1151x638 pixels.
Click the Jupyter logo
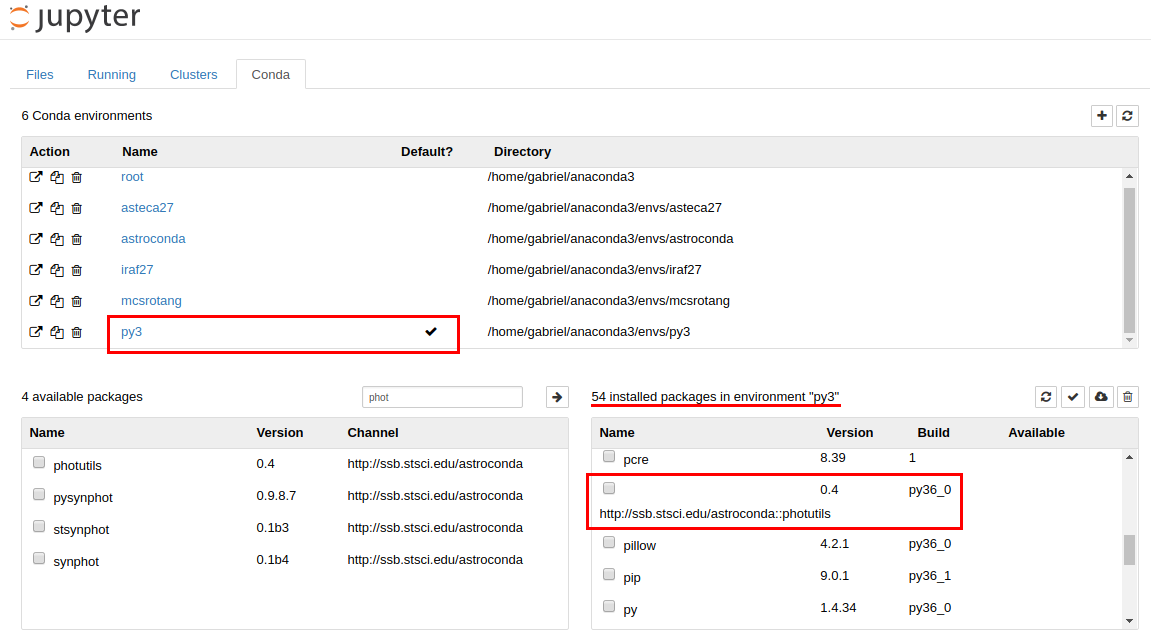pyautogui.click(x=75, y=17)
